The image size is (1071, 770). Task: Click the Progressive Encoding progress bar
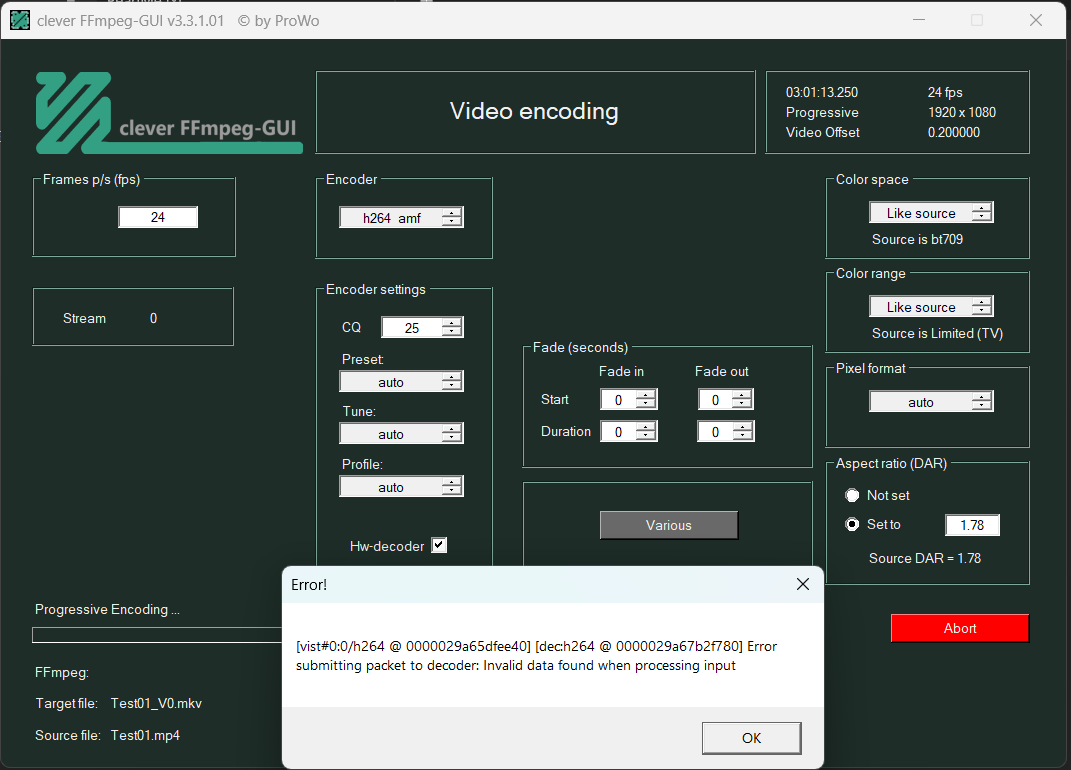click(x=157, y=635)
